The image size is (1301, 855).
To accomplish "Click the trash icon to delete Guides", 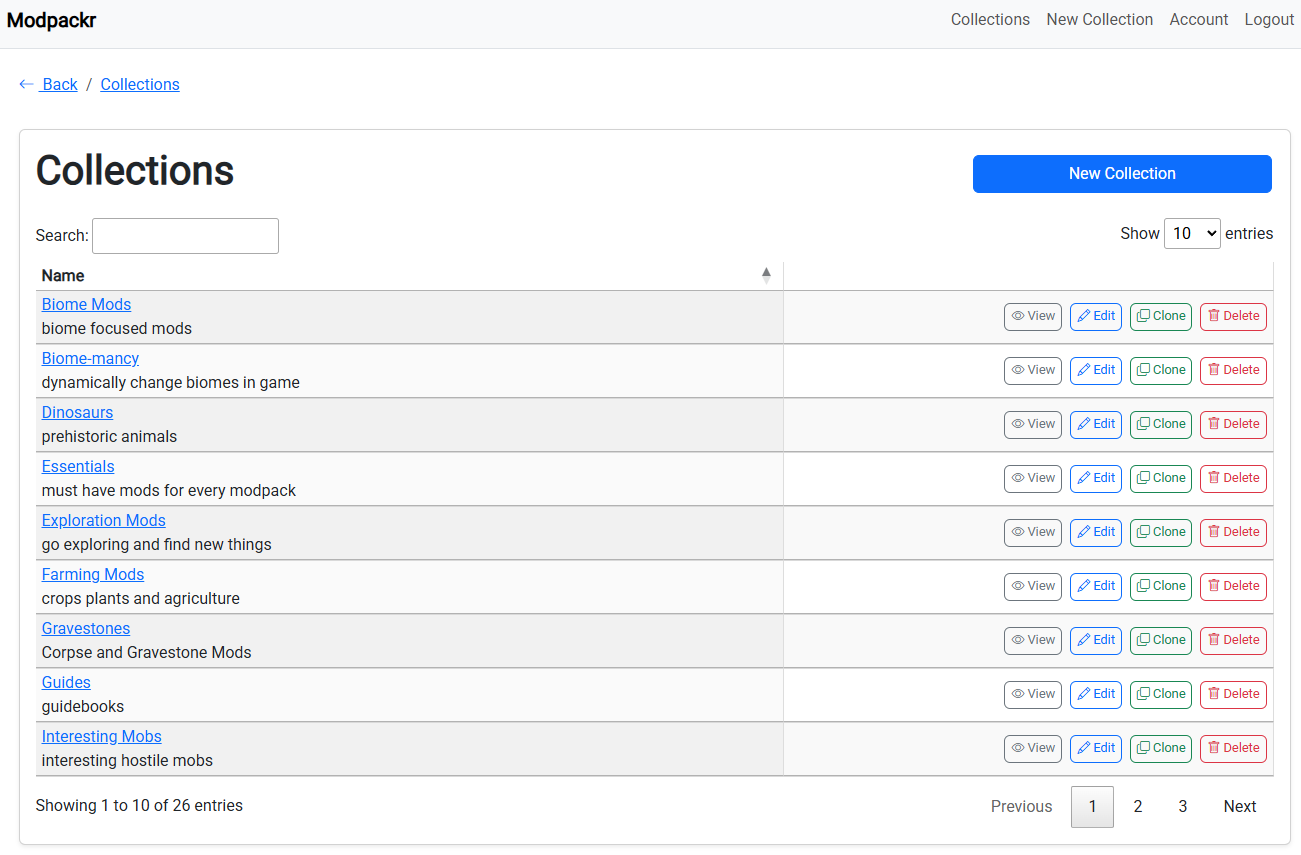I will point(1216,694).
